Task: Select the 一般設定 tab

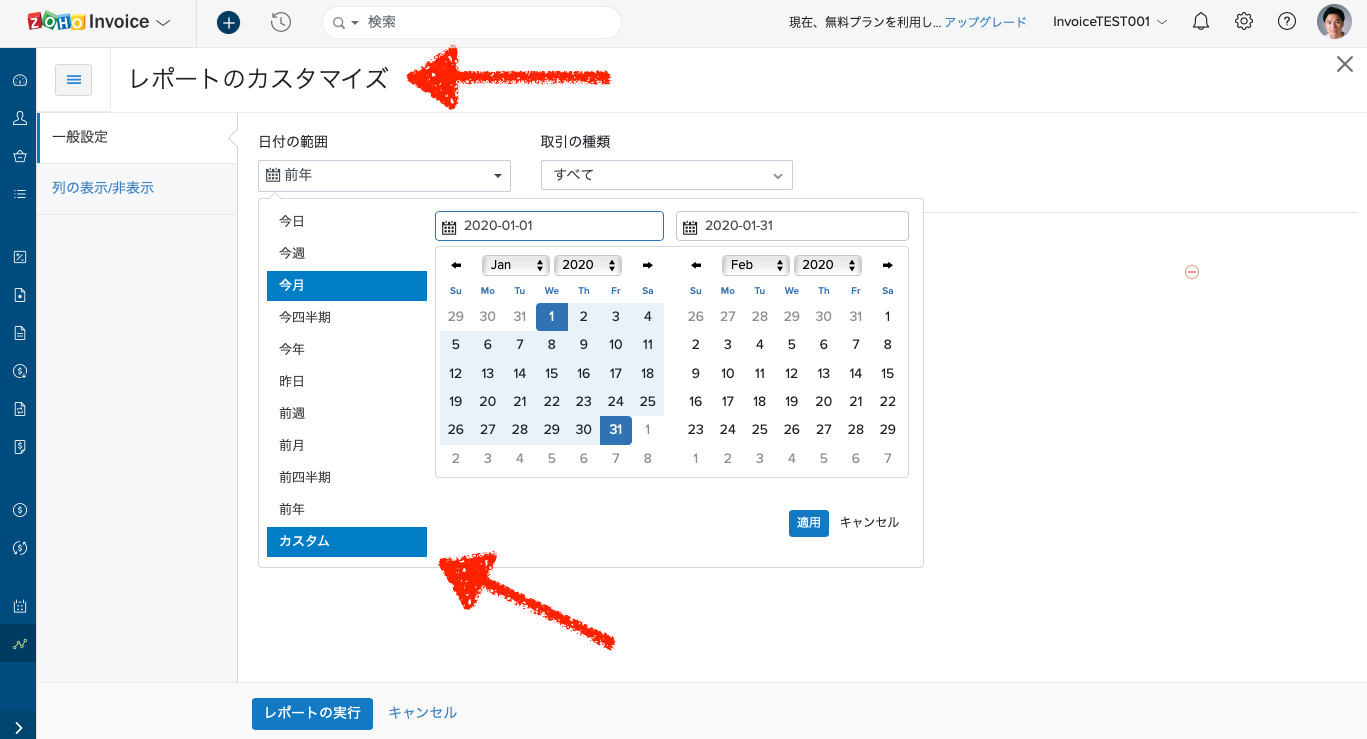Action: 137,137
